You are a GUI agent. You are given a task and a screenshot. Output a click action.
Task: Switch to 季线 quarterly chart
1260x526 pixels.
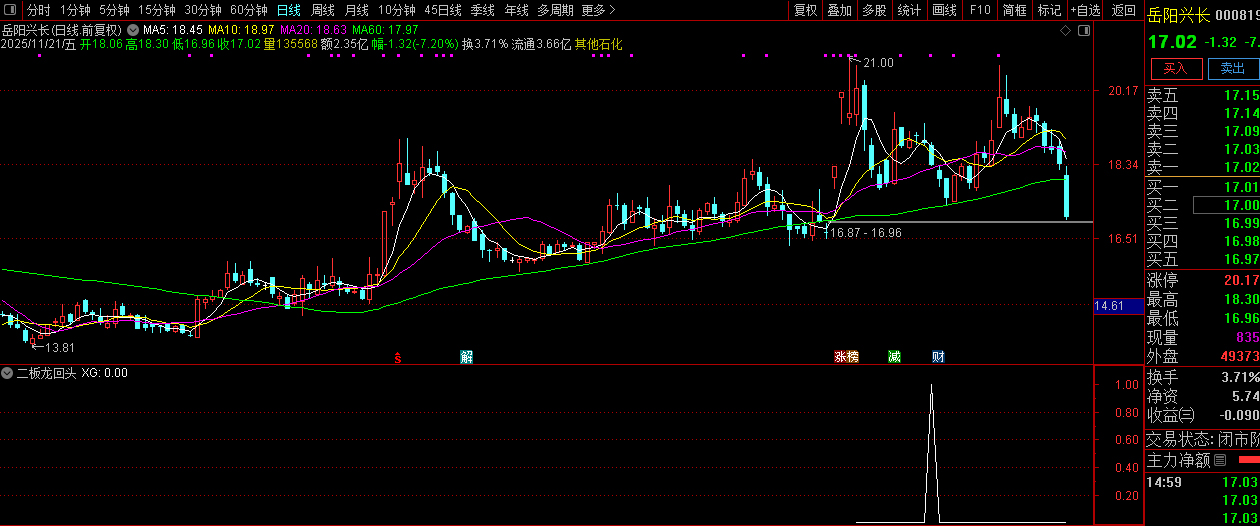pyautogui.click(x=483, y=10)
